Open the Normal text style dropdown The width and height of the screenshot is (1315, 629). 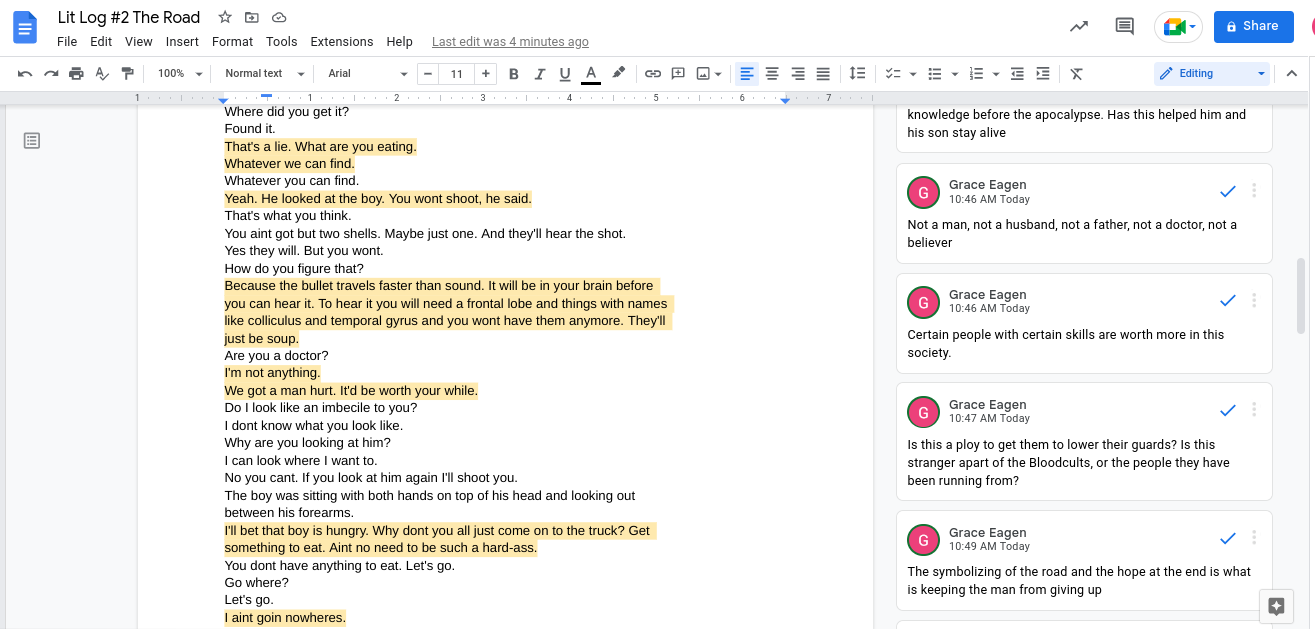click(261, 74)
